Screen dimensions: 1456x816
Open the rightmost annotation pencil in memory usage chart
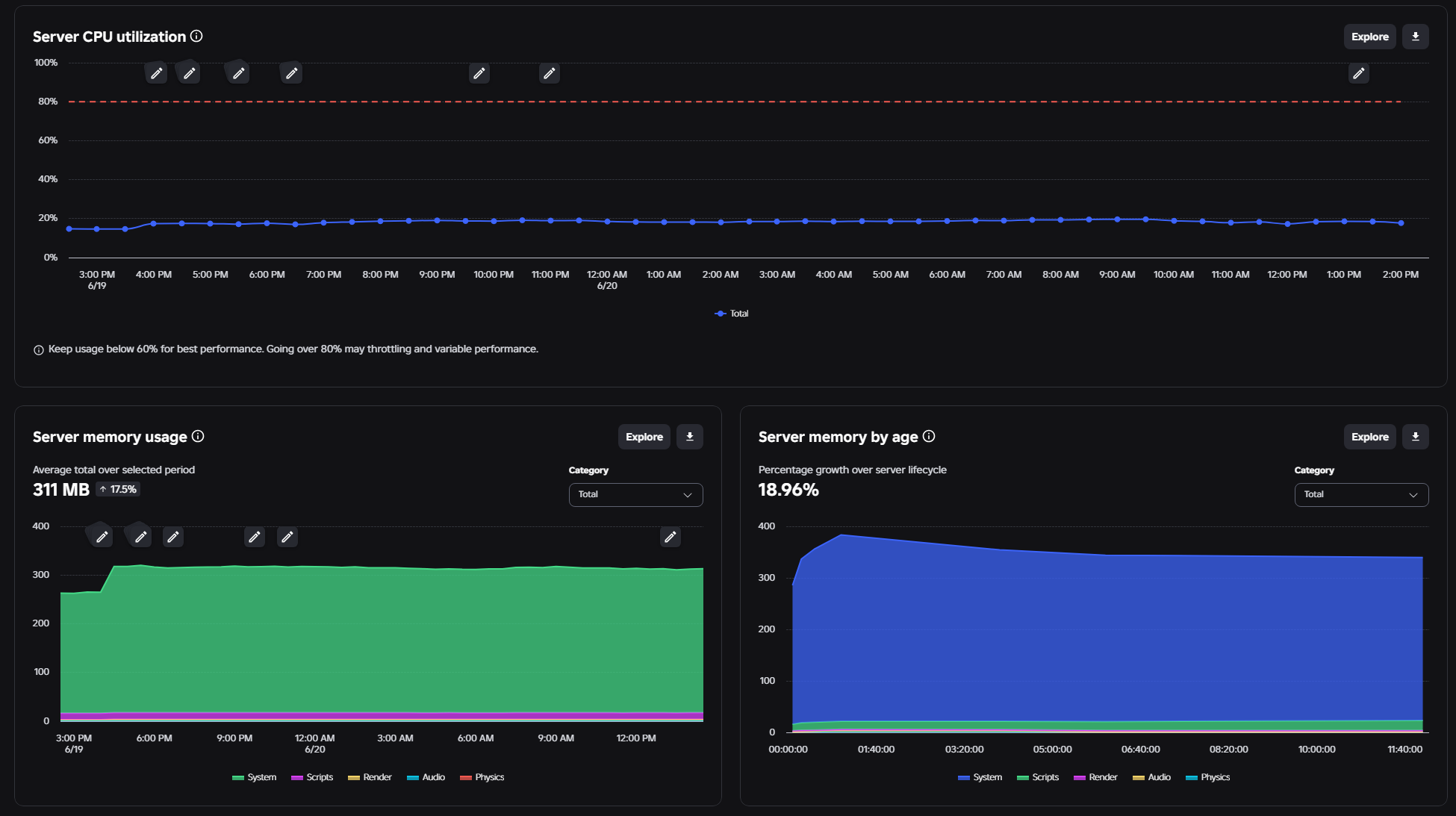tap(671, 537)
